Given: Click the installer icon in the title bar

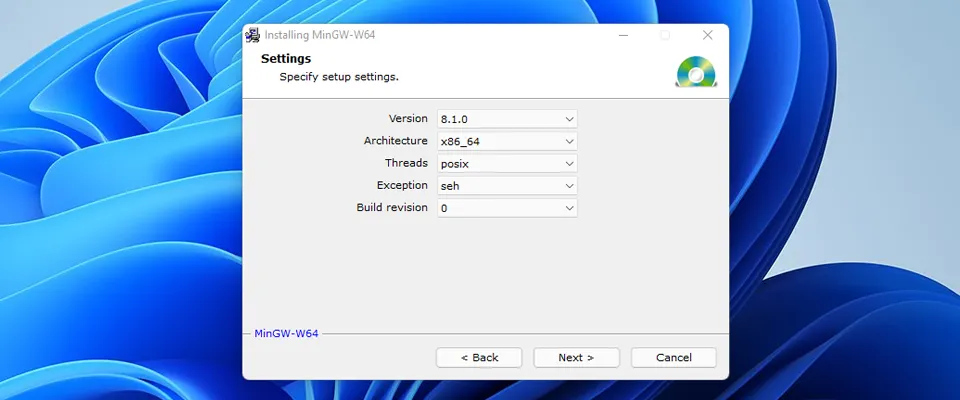Looking at the screenshot, I should [253, 36].
